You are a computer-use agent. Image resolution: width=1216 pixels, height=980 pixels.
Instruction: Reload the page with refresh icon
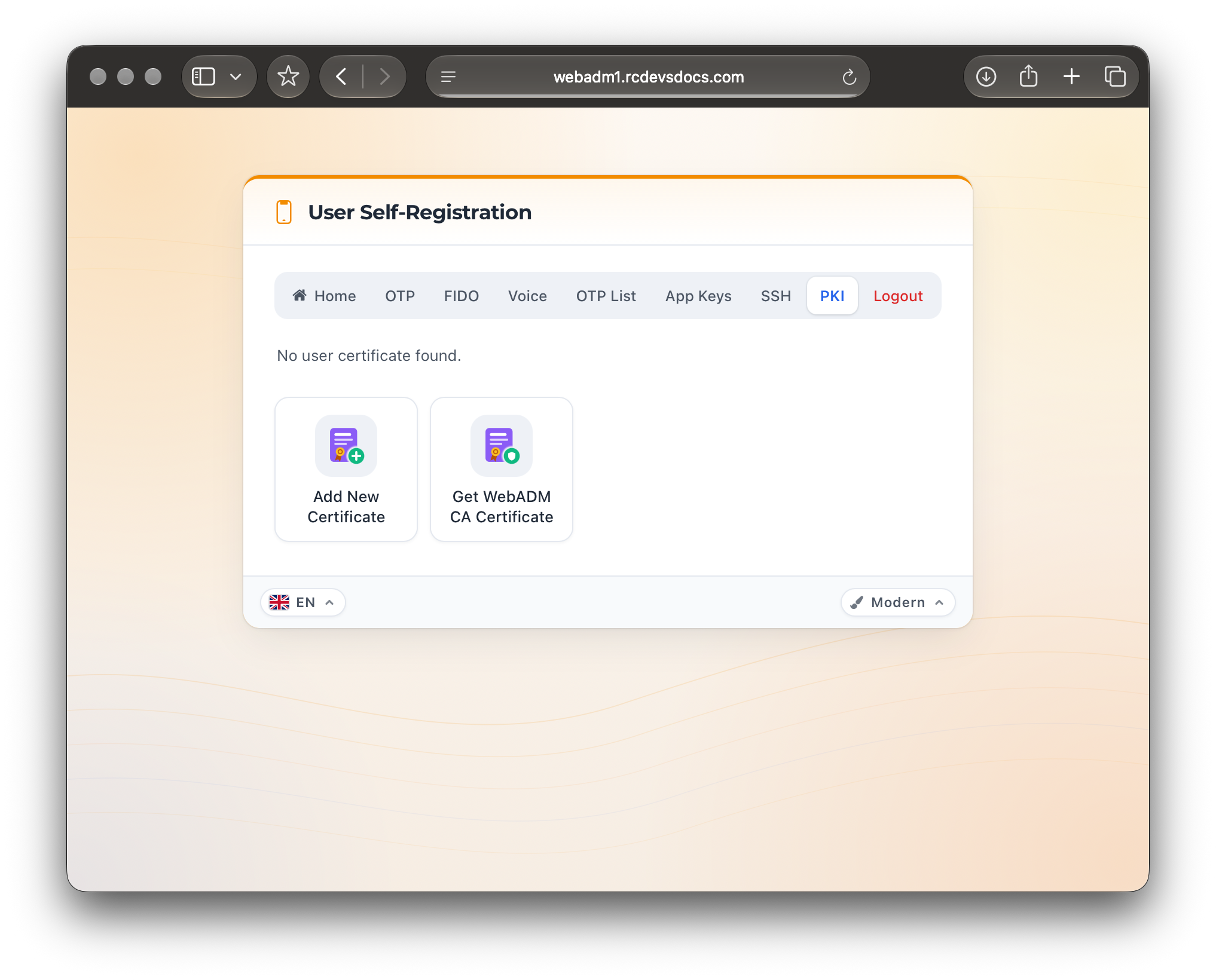tap(849, 77)
